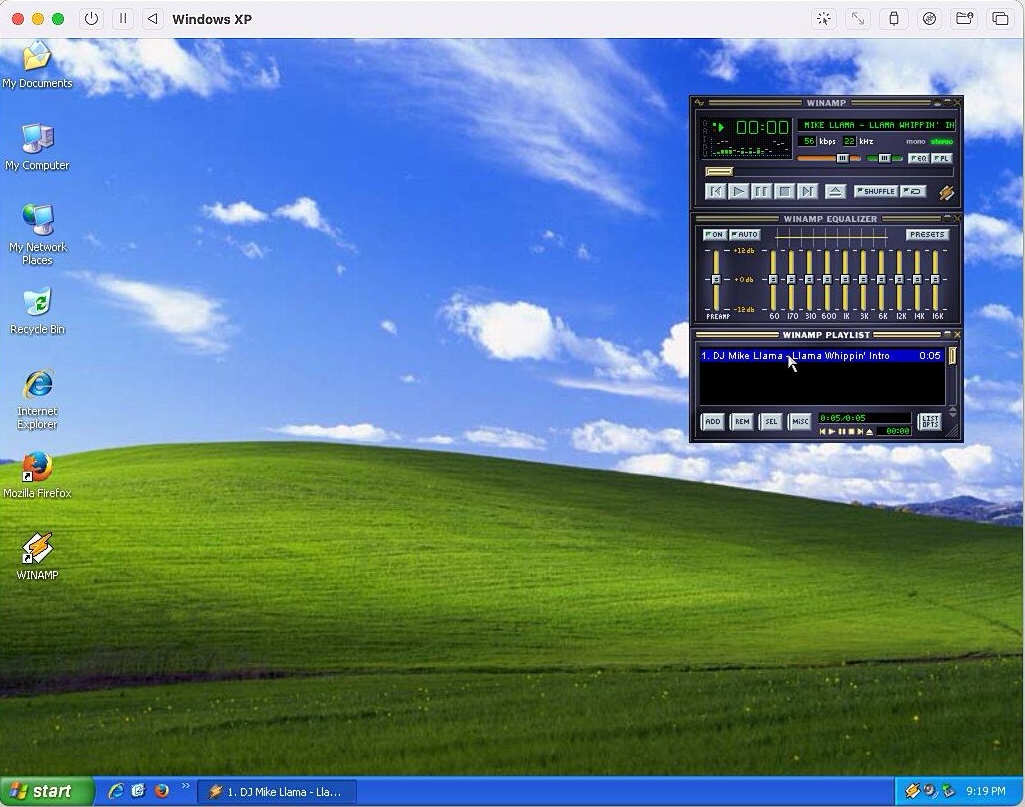Select the Mozilla Firefox desktop icon
Image resolution: width=1025 pixels, height=807 pixels.
(37, 476)
